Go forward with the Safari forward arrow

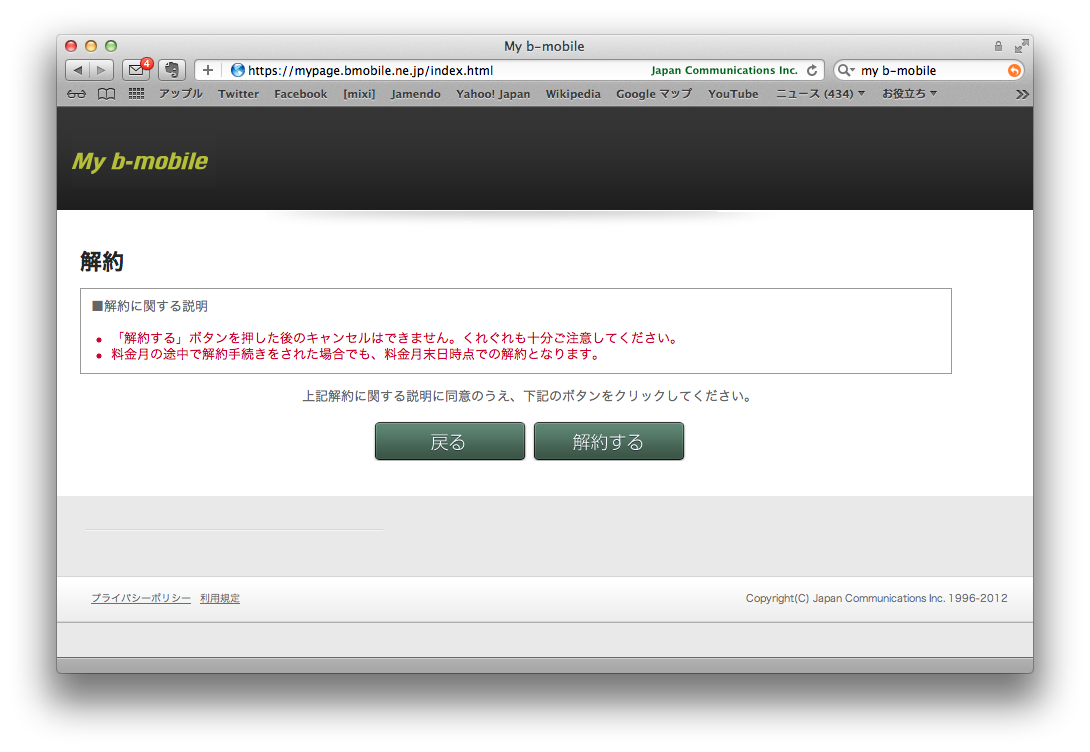click(x=101, y=70)
